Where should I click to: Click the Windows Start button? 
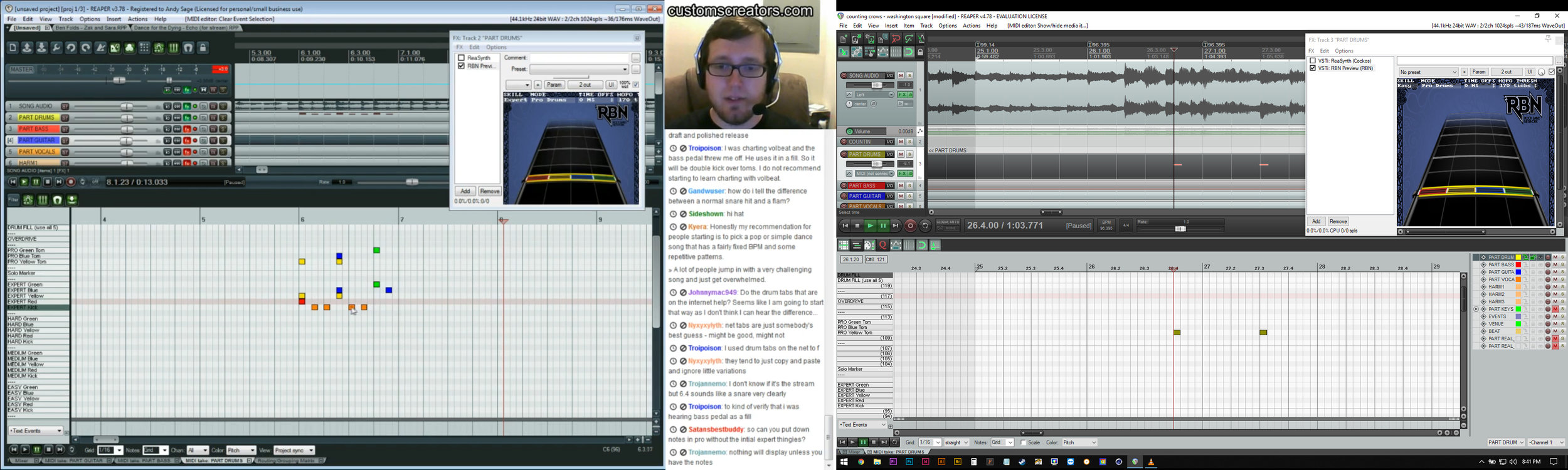click(x=844, y=462)
